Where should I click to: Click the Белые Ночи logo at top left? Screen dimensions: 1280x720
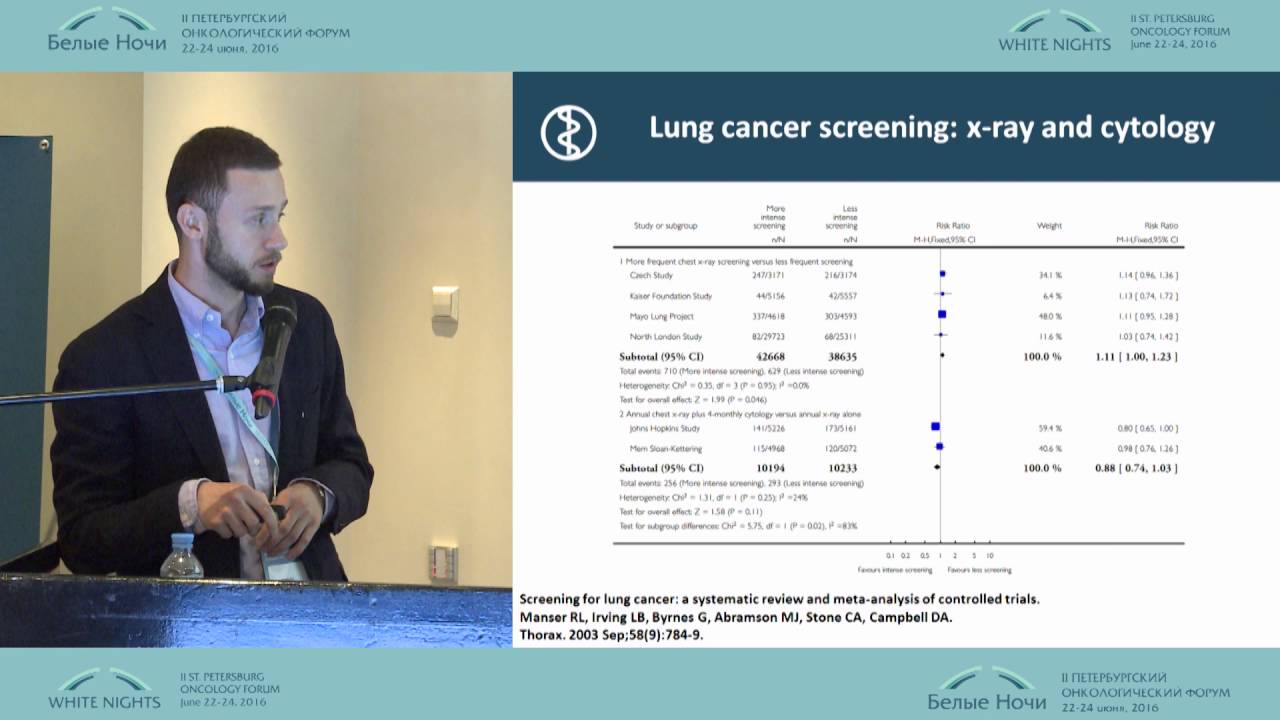pyautogui.click(x=107, y=30)
